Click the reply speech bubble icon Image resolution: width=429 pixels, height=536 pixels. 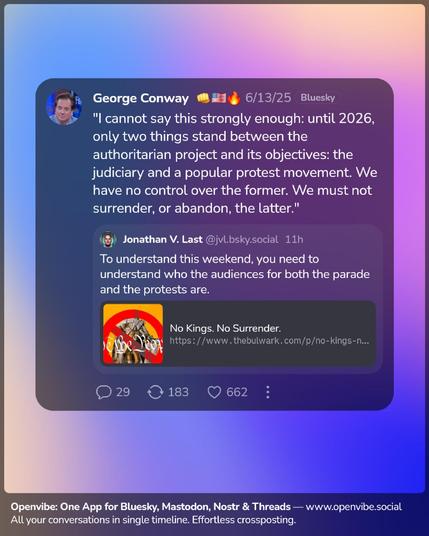pos(104,392)
